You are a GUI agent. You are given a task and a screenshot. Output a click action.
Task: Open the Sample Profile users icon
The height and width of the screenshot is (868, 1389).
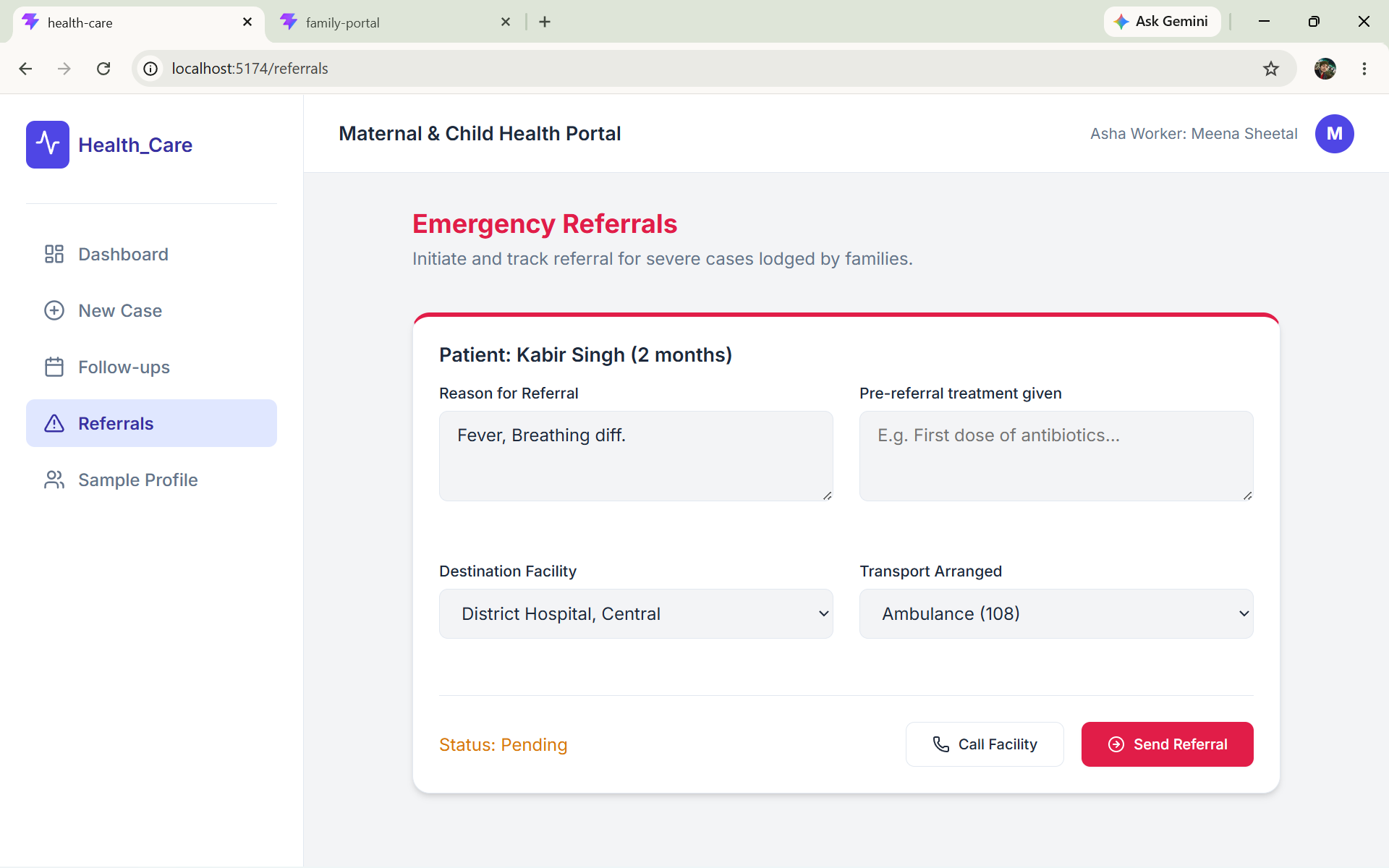(54, 480)
